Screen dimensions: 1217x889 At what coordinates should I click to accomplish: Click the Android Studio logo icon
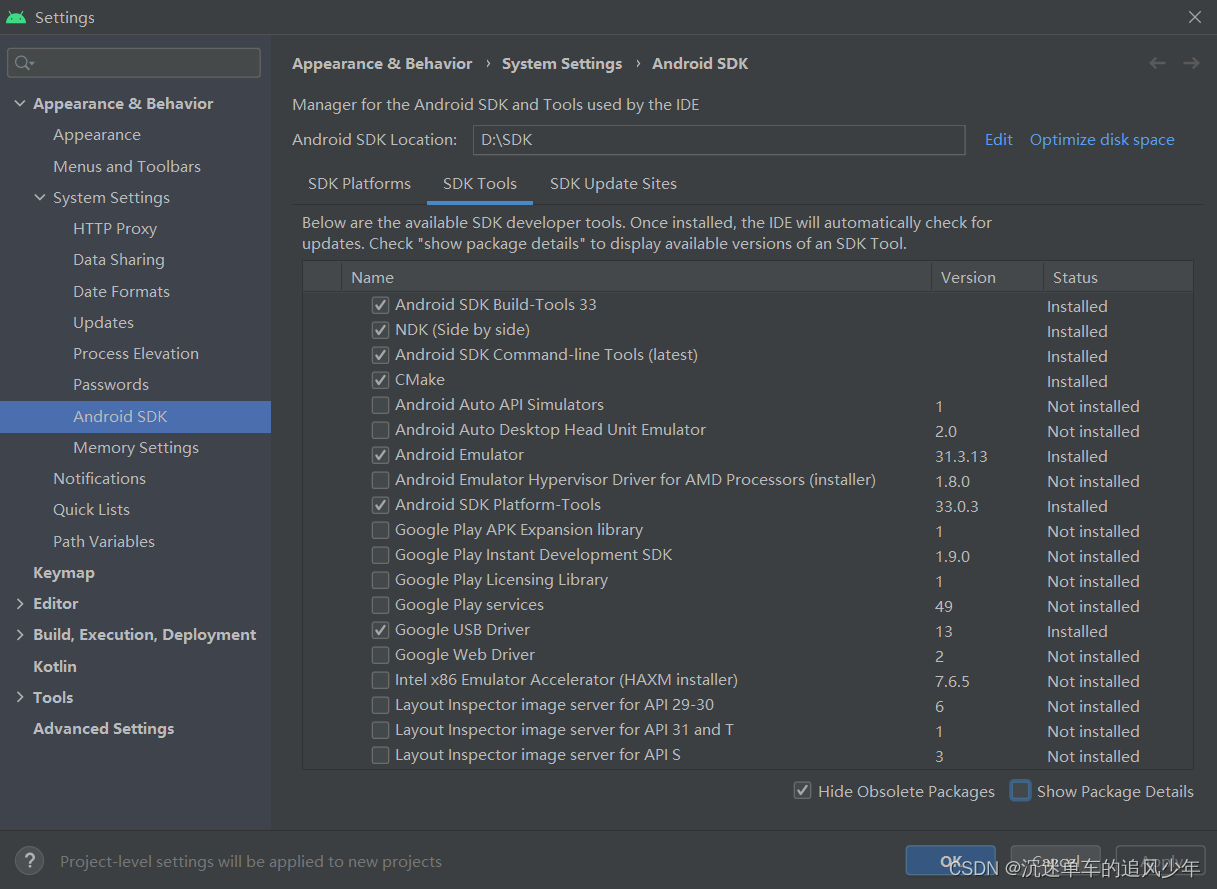[x=16, y=17]
